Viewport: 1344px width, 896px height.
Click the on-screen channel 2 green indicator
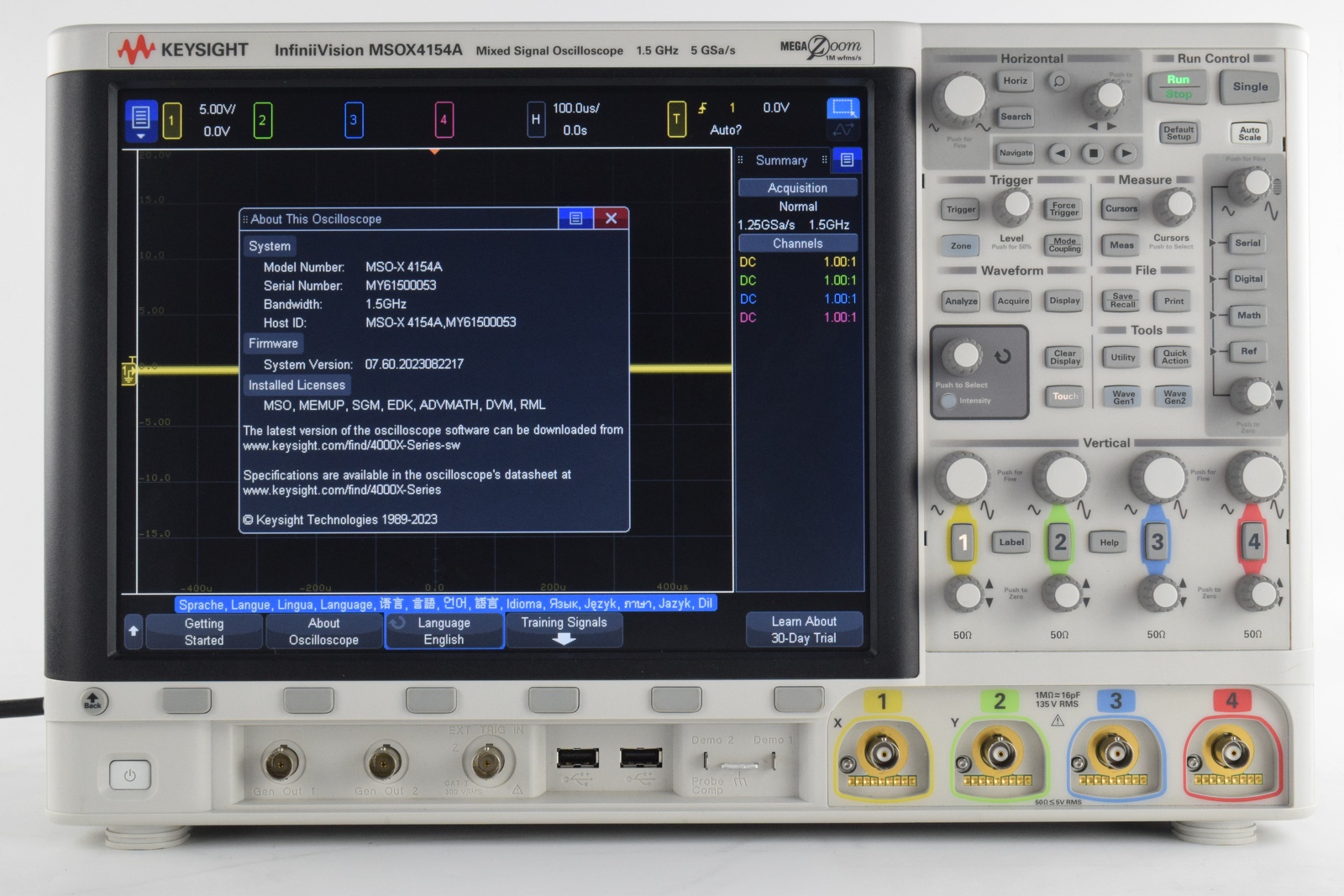pos(262,120)
